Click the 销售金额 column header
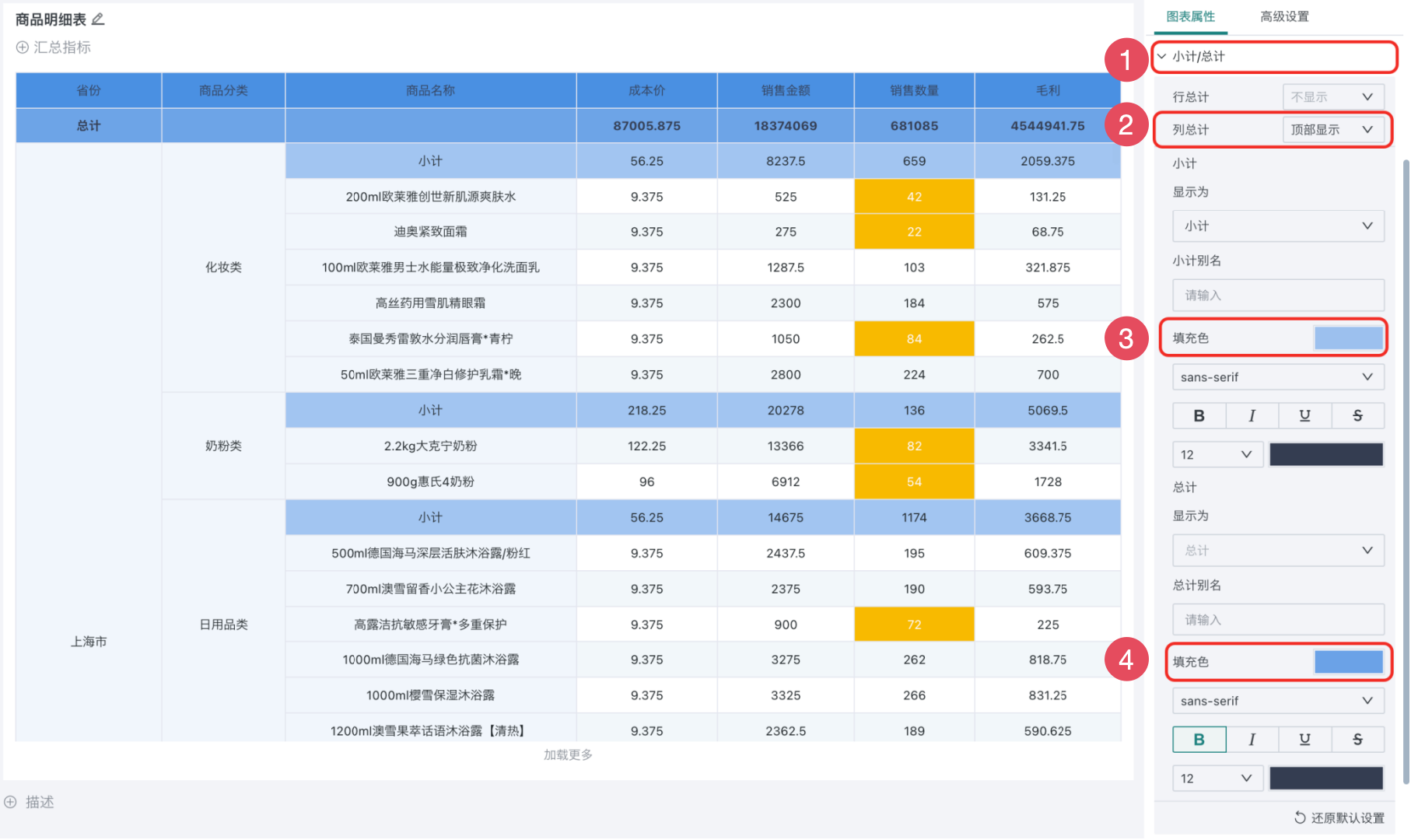 [x=786, y=90]
